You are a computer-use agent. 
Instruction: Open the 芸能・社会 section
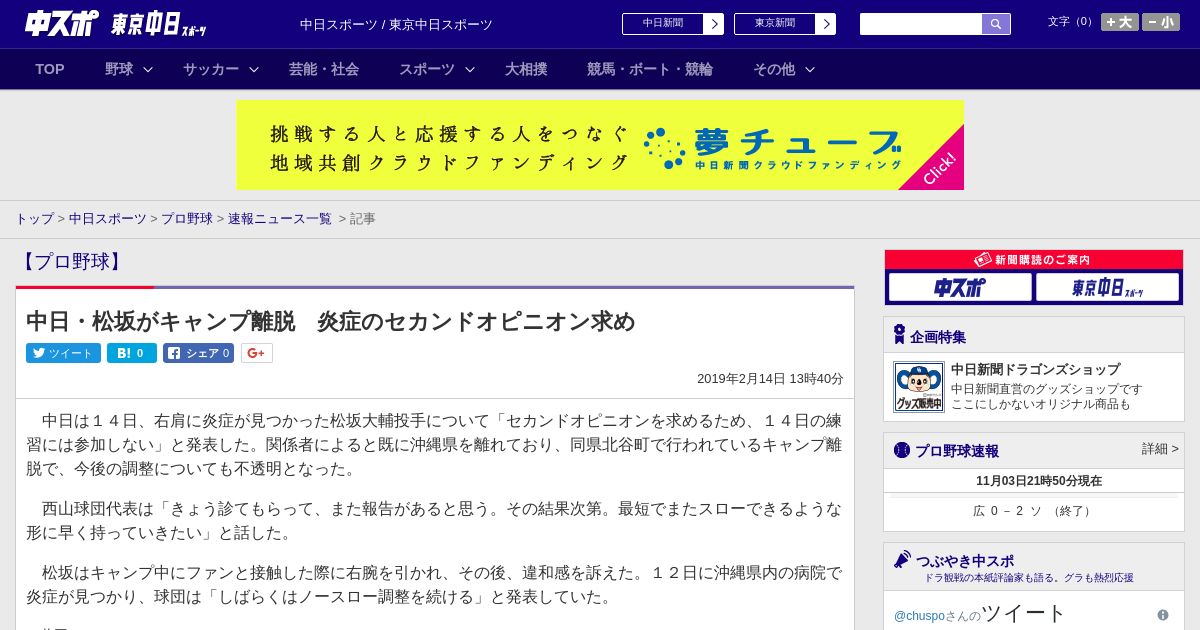[x=324, y=69]
